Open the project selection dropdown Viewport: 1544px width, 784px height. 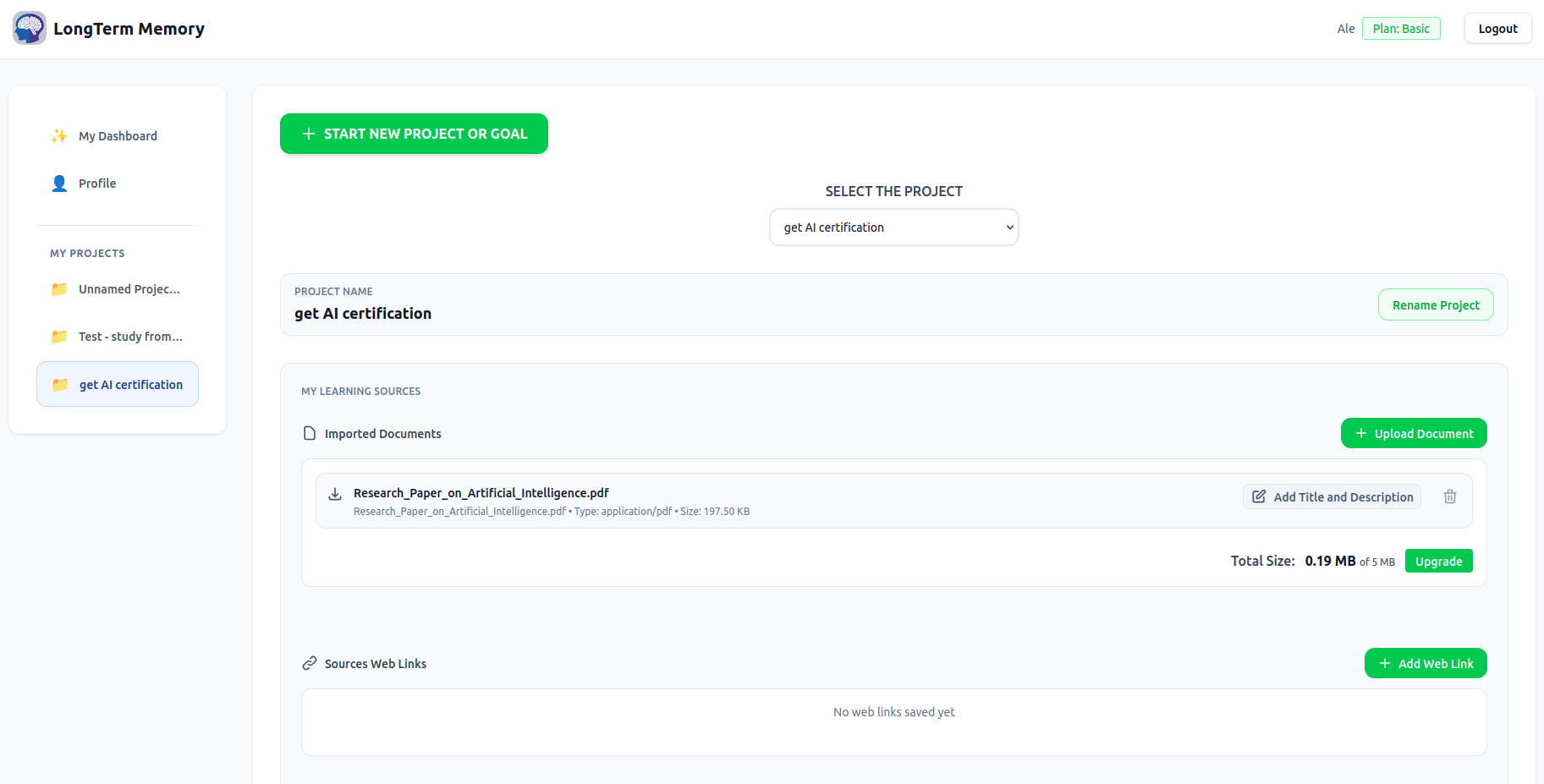click(893, 227)
